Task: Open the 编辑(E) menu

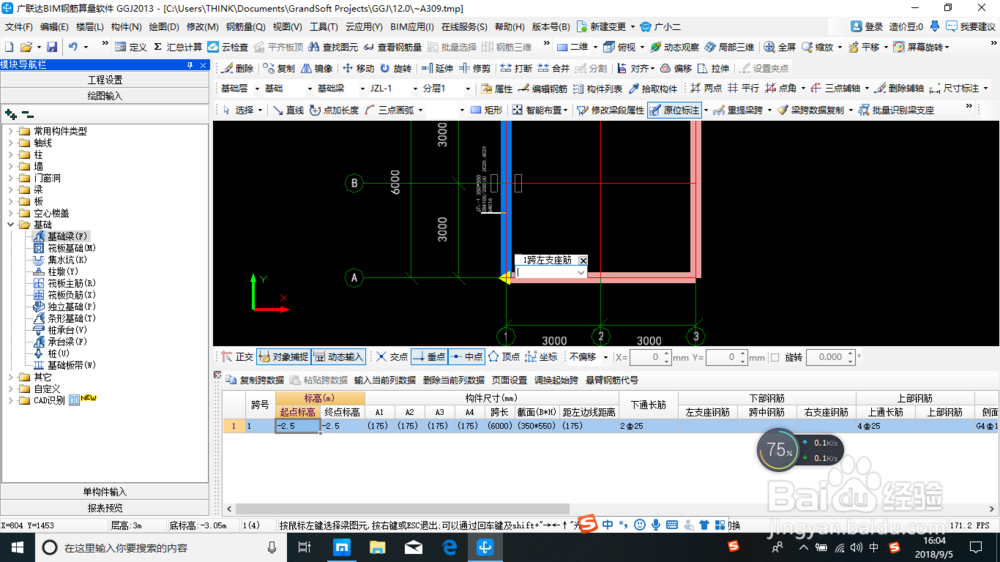Action: pyautogui.click(x=54, y=27)
